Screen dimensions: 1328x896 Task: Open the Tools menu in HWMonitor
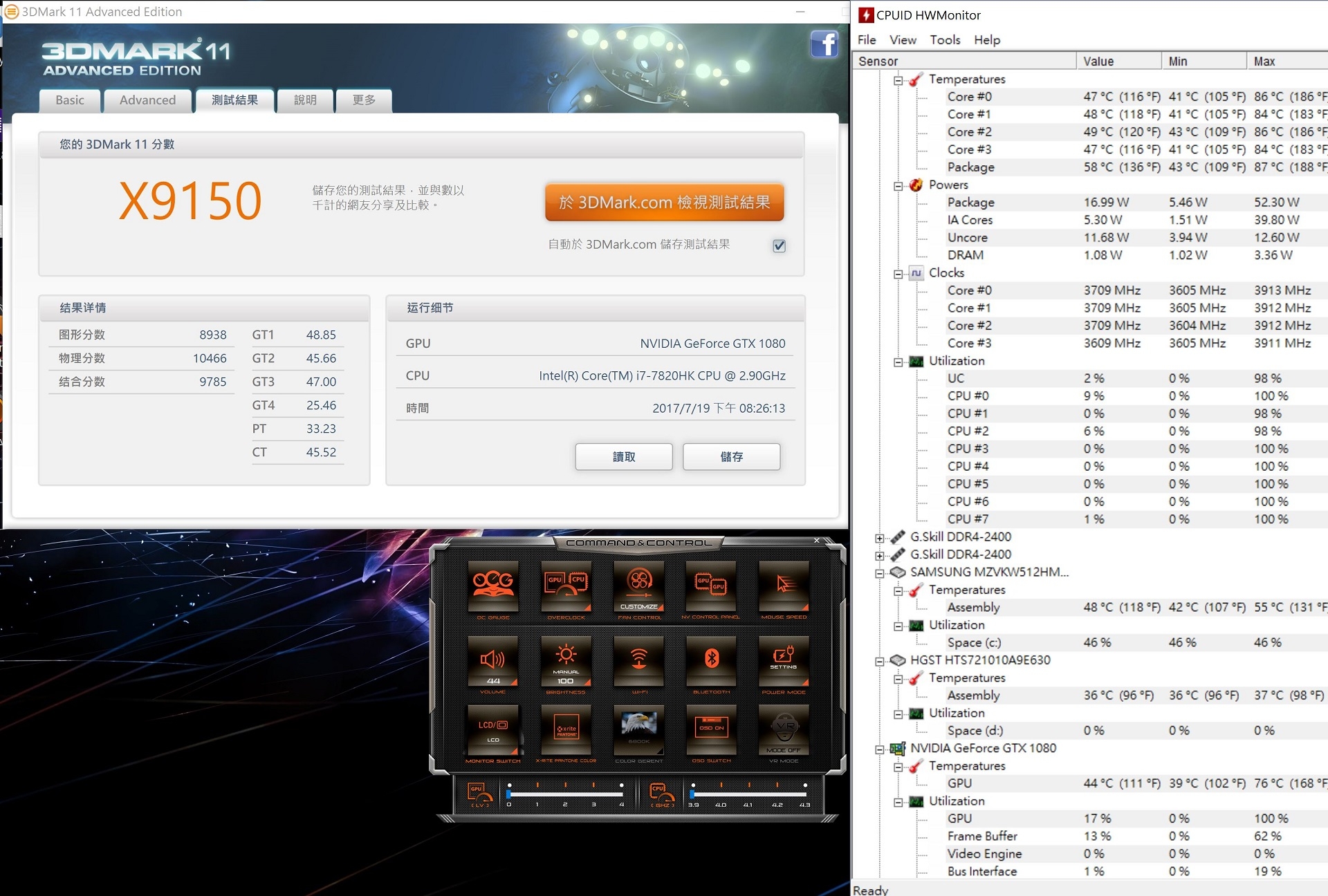point(945,40)
